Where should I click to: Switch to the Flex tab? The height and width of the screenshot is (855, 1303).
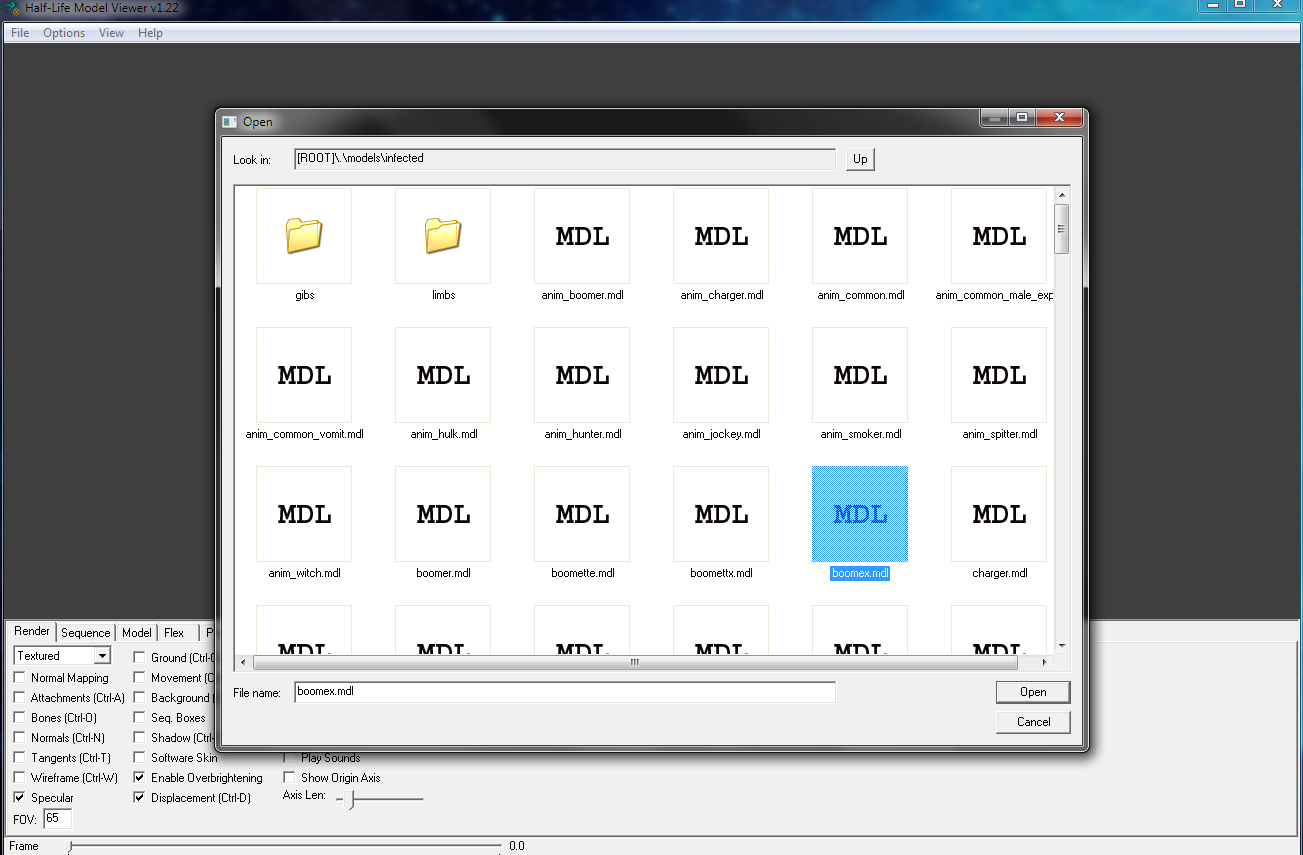pos(174,633)
